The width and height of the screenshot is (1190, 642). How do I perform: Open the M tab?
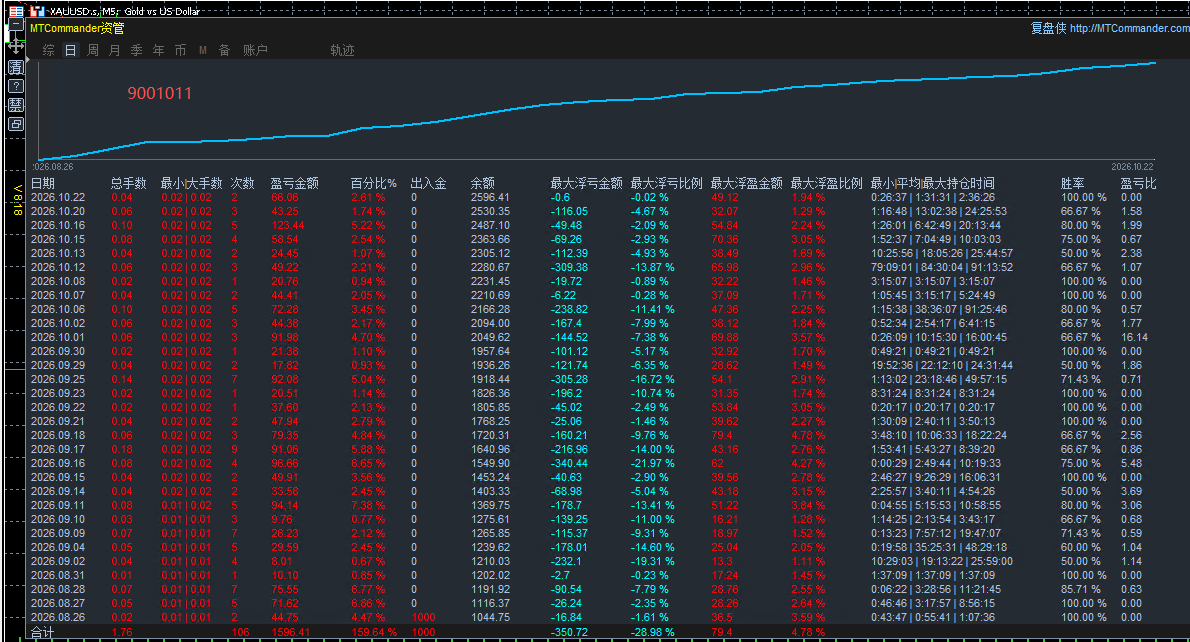pyautogui.click(x=203, y=50)
